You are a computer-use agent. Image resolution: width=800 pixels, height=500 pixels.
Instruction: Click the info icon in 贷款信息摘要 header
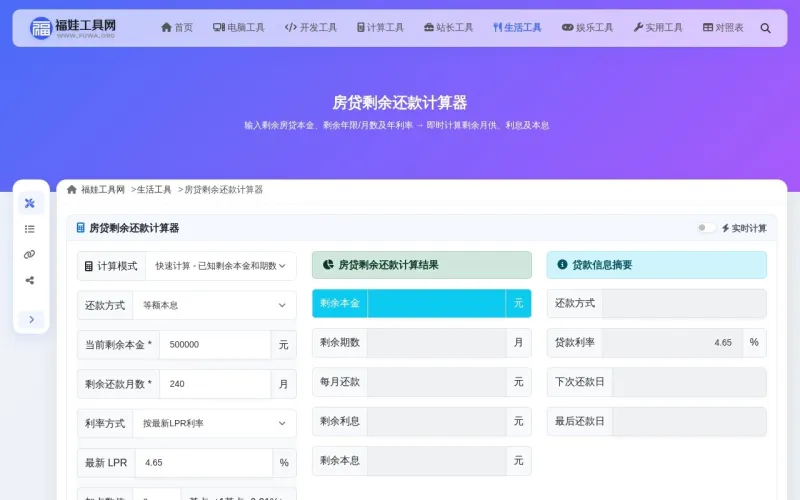click(562, 264)
